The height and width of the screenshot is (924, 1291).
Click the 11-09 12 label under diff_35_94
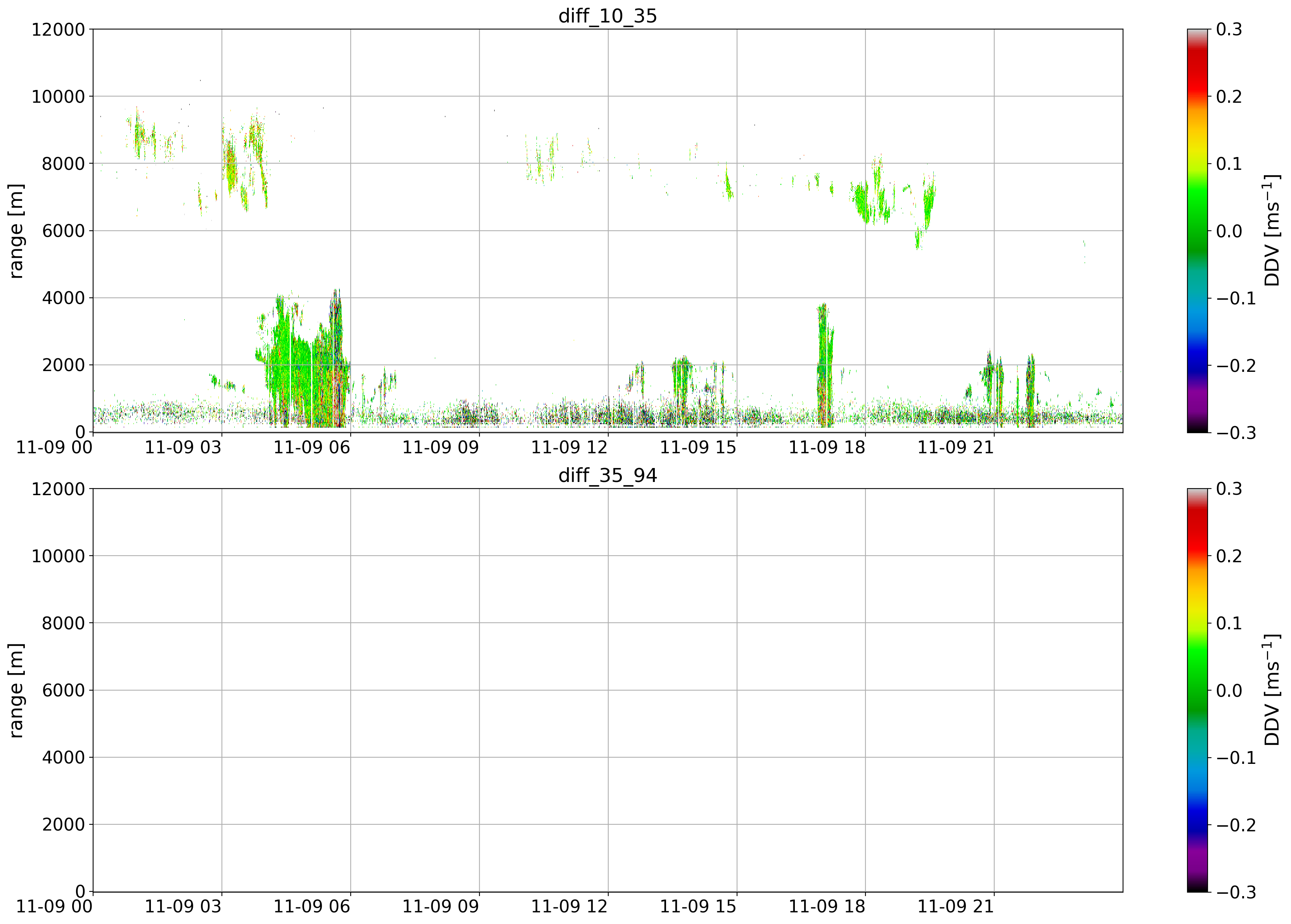click(569, 907)
